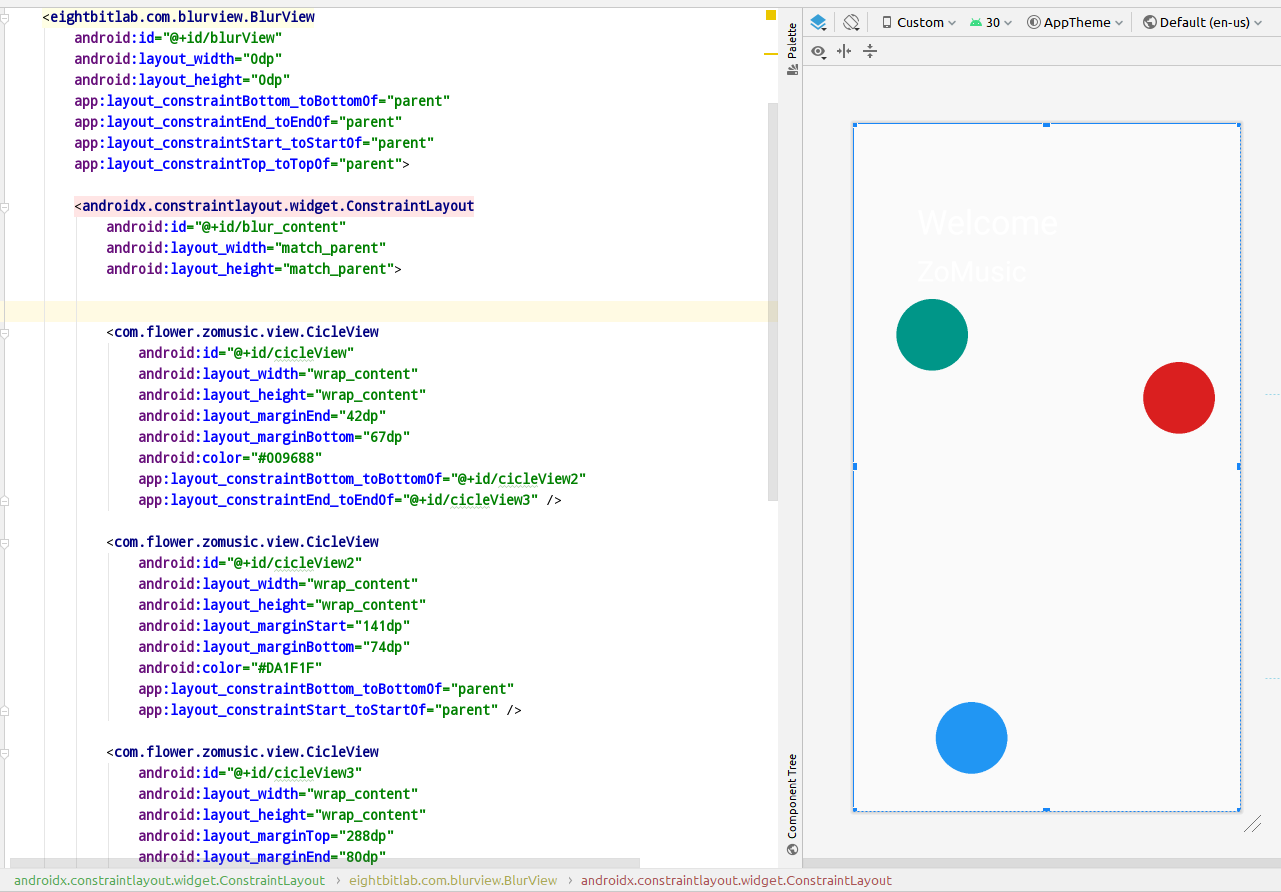This screenshot has height=892, width=1281.
Task: Select the blue circle in the design preview
Action: pyautogui.click(x=971, y=737)
